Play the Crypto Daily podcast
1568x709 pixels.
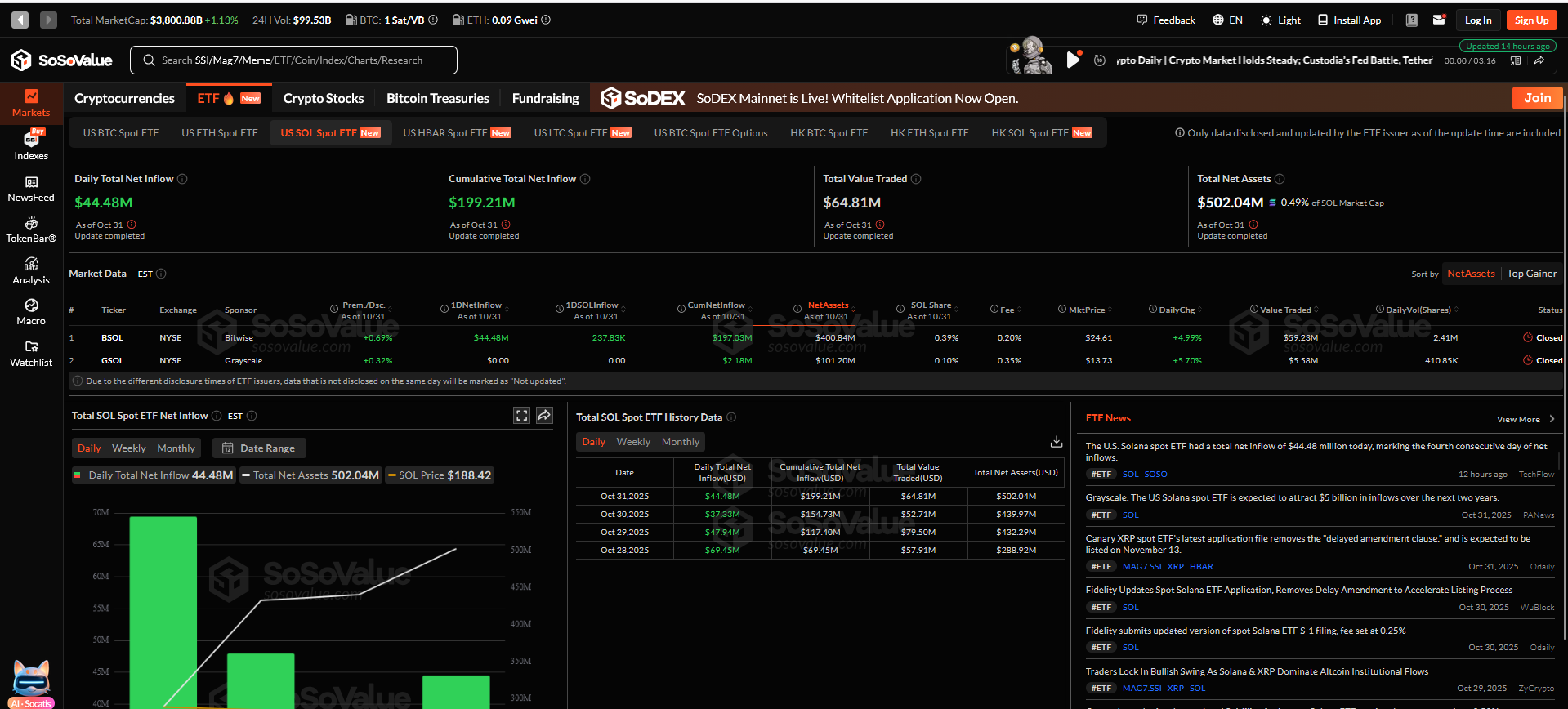1073,60
